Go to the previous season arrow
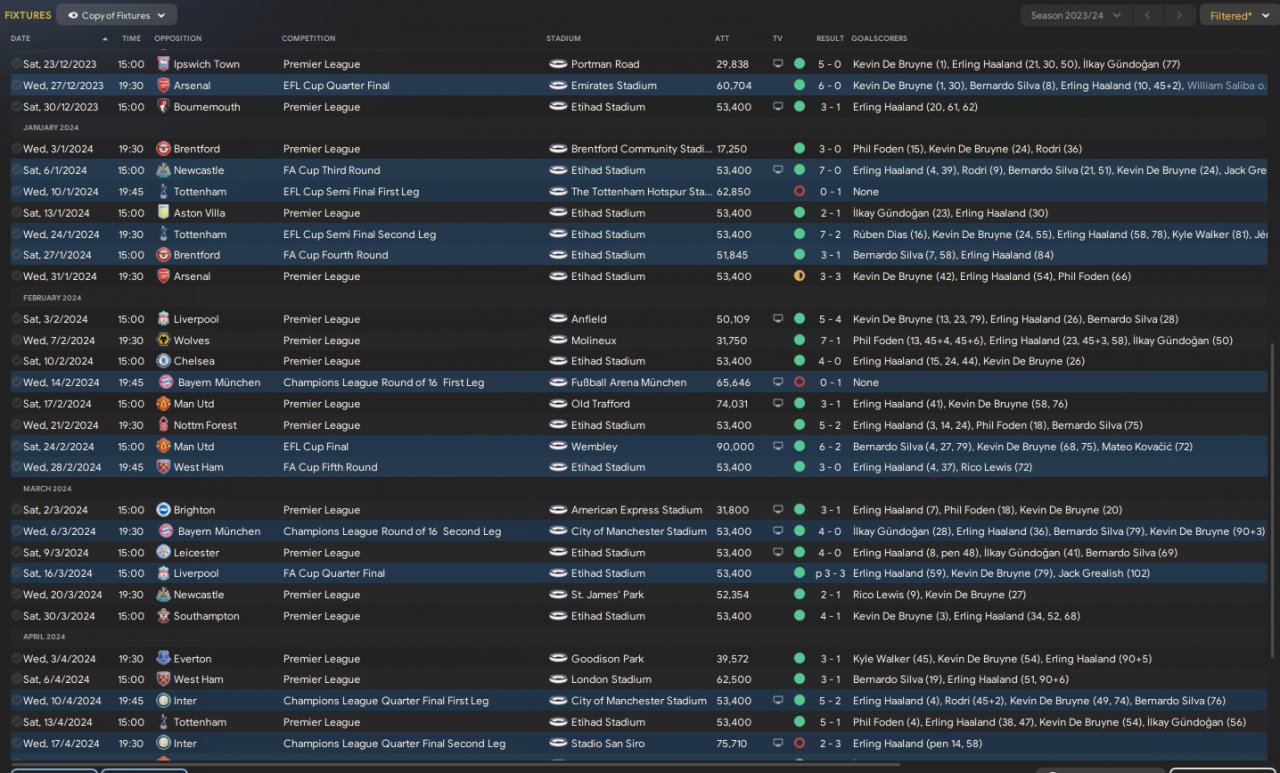The height and width of the screenshot is (773, 1280). pyautogui.click(x=1149, y=15)
